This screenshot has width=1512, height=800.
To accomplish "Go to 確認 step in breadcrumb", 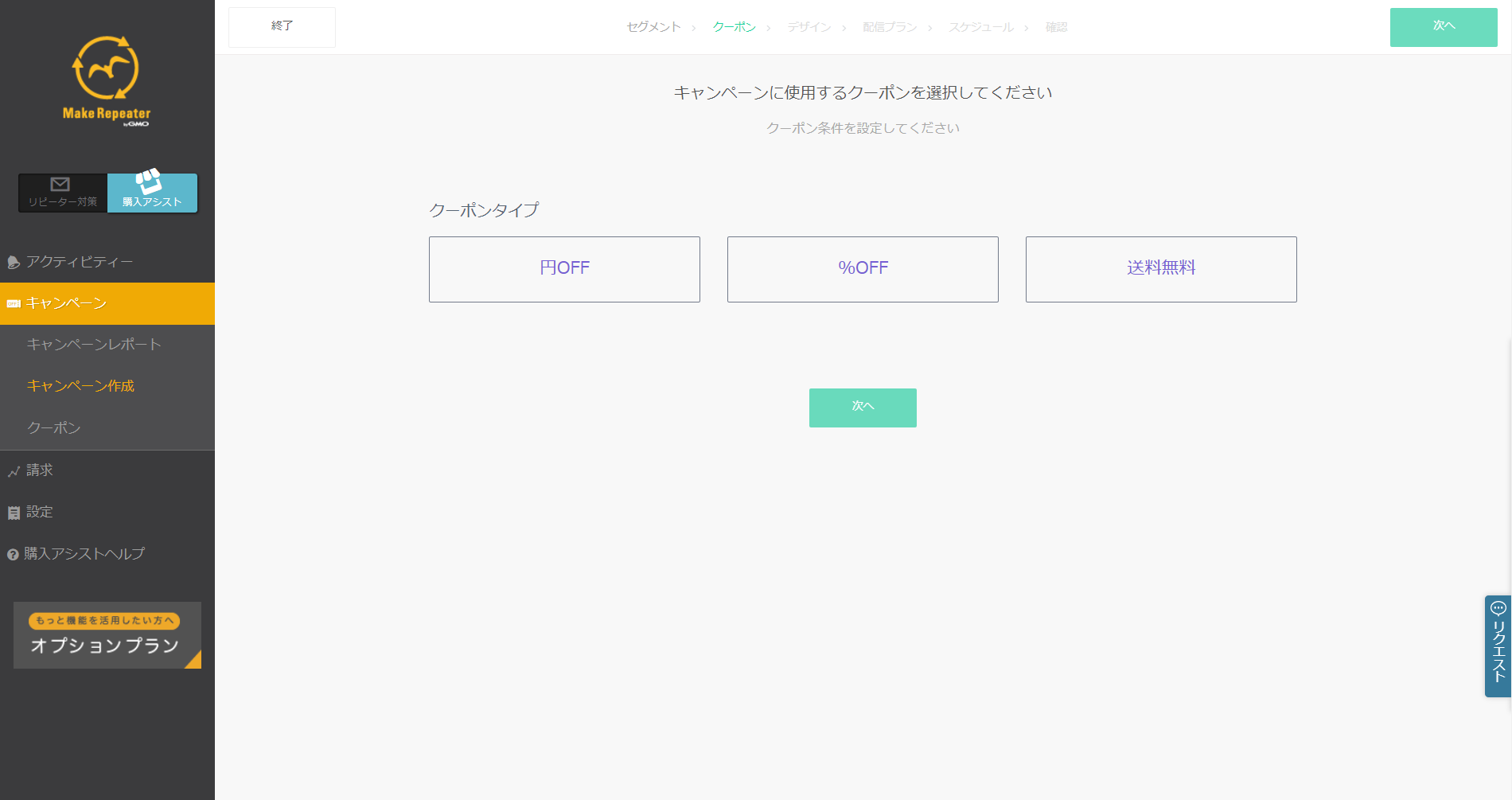I will click(x=1056, y=27).
